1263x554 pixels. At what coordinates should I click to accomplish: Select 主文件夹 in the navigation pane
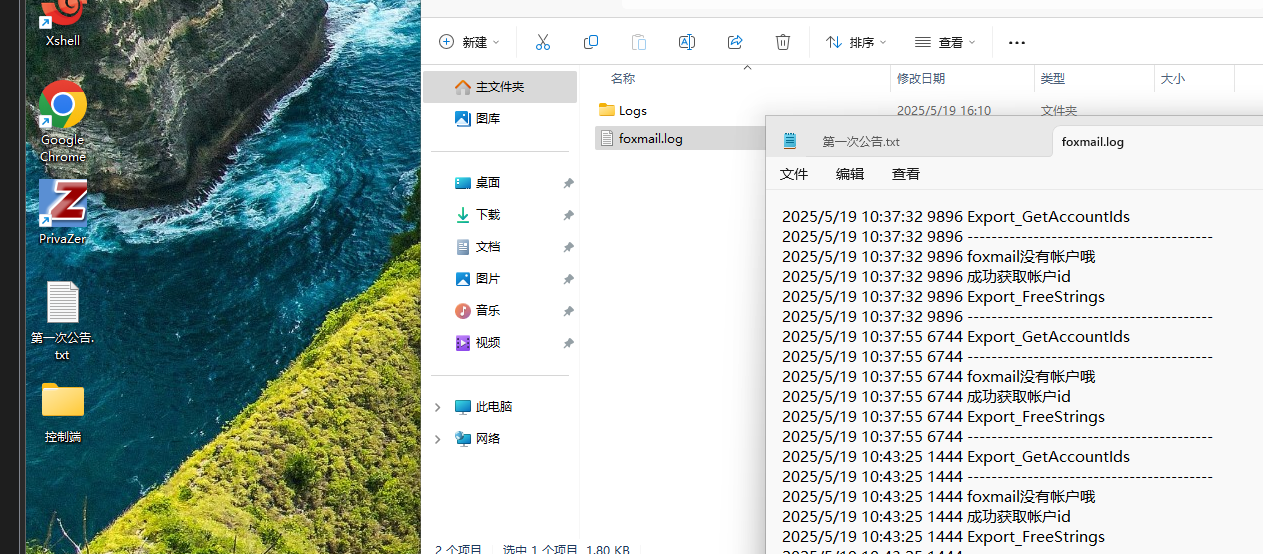click(500, 87)
